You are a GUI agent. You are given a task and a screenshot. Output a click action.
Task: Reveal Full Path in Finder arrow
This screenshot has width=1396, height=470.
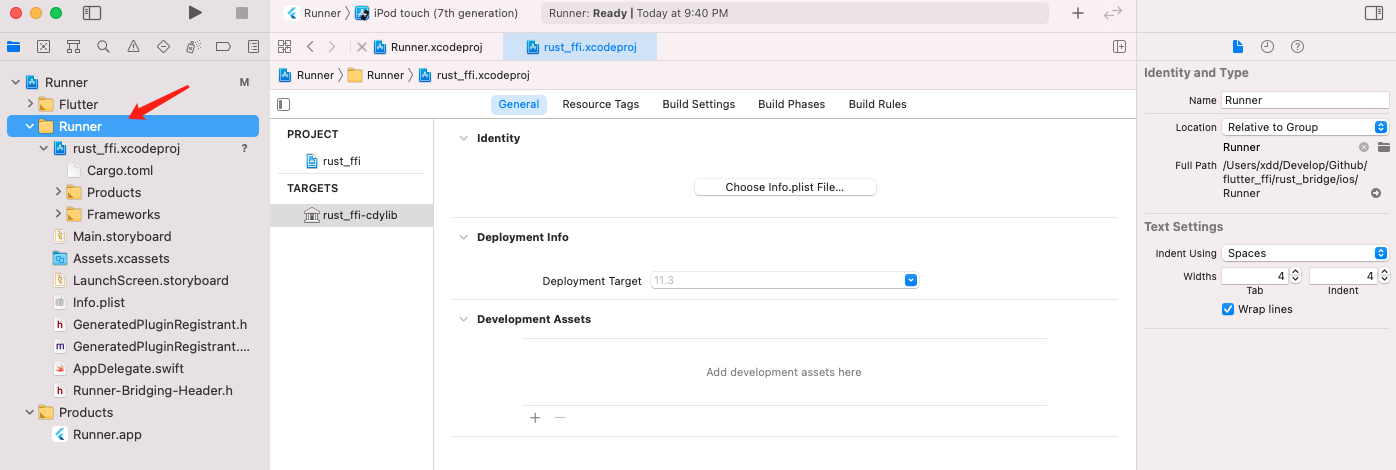(x=1376, y=193)
